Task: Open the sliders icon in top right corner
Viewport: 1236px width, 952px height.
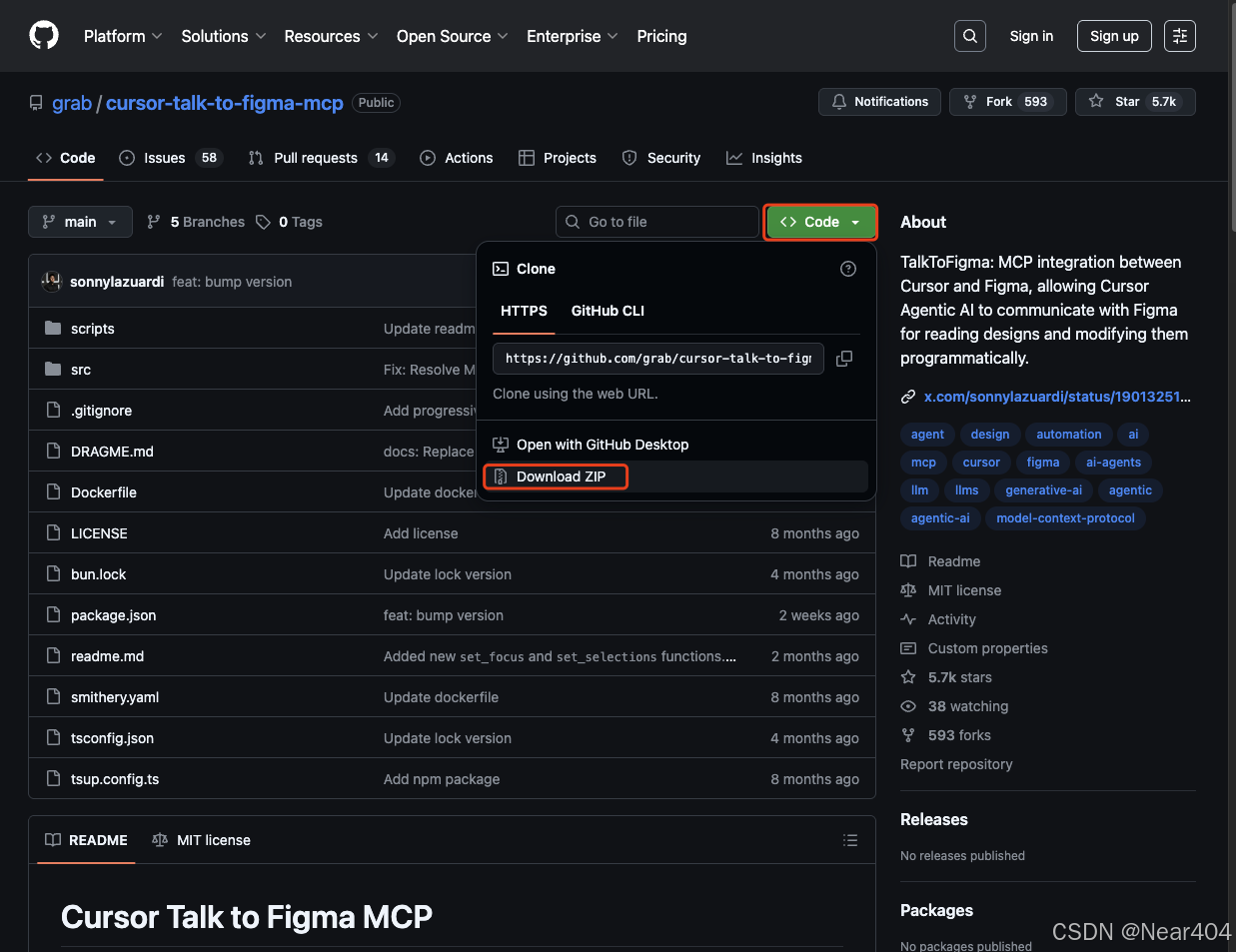Action: pyautogui.click(x=1179, y=35)
